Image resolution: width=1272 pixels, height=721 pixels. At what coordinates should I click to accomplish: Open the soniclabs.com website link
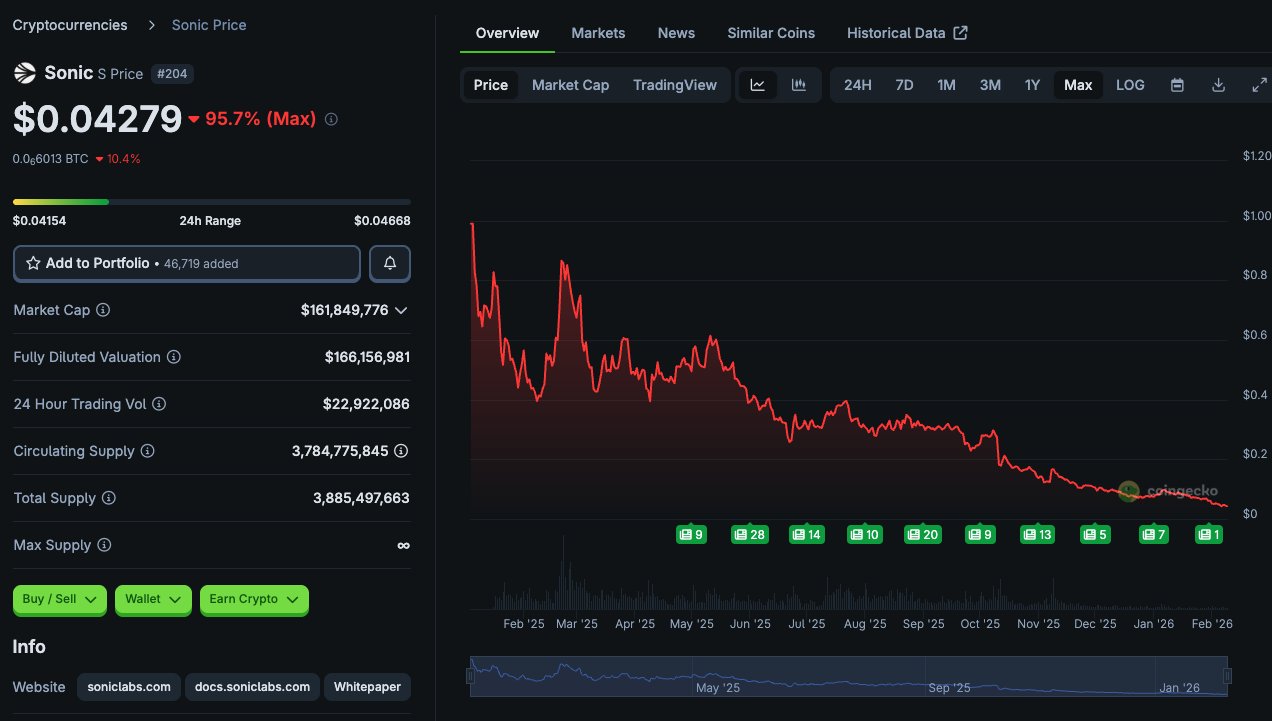coord(130,687)
